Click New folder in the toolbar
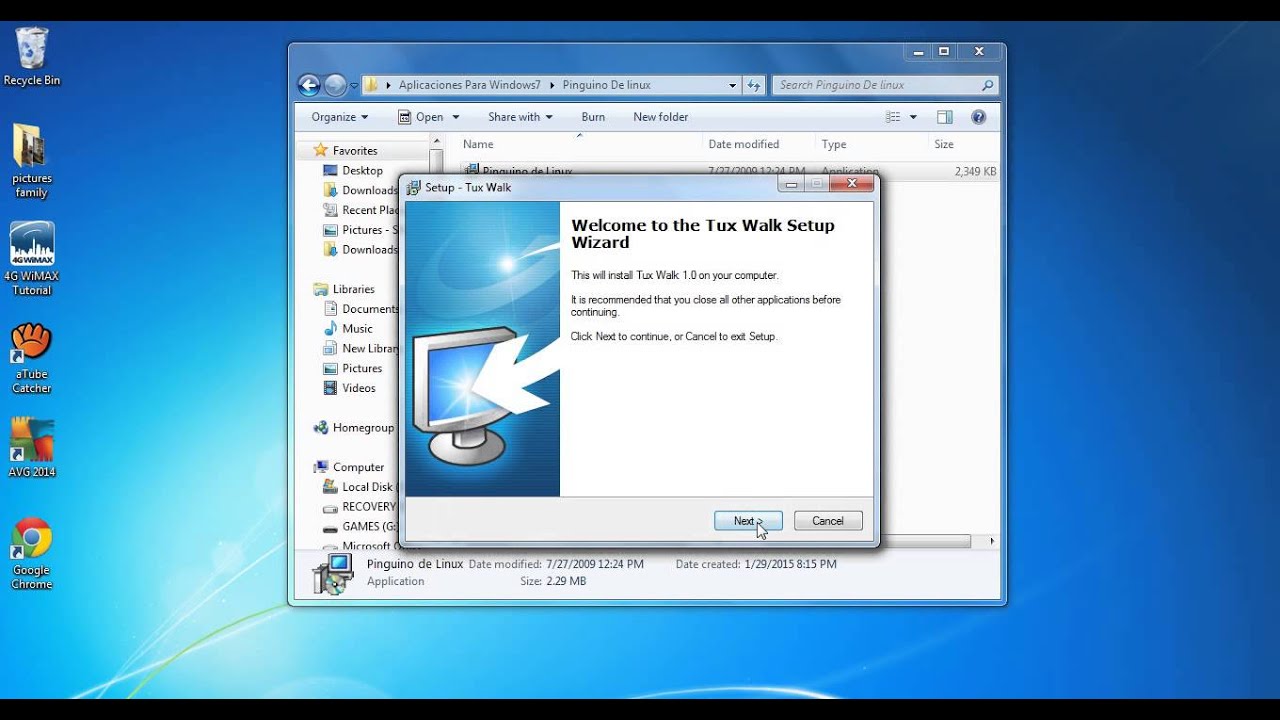 tap(661, 117)
